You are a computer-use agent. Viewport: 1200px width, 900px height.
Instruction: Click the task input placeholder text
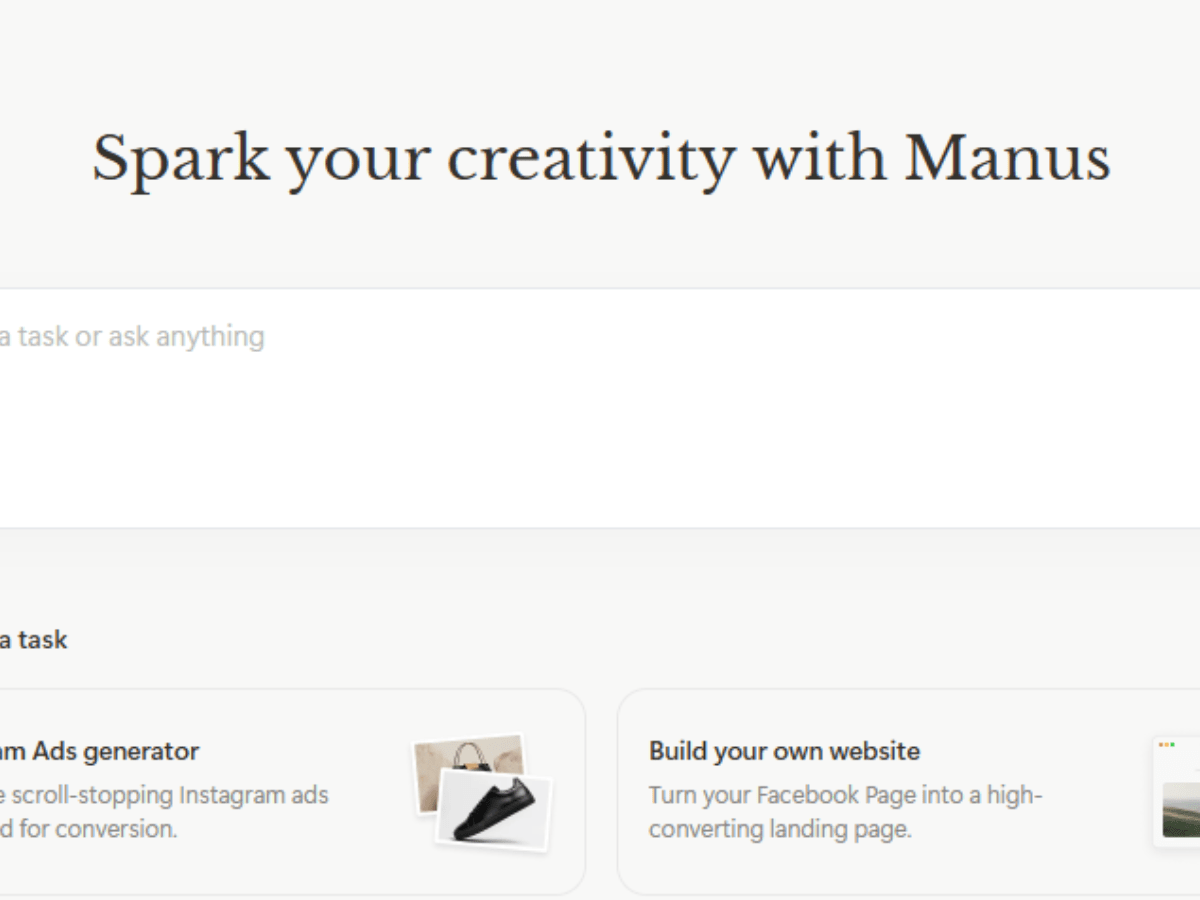(x=132, y=337)
